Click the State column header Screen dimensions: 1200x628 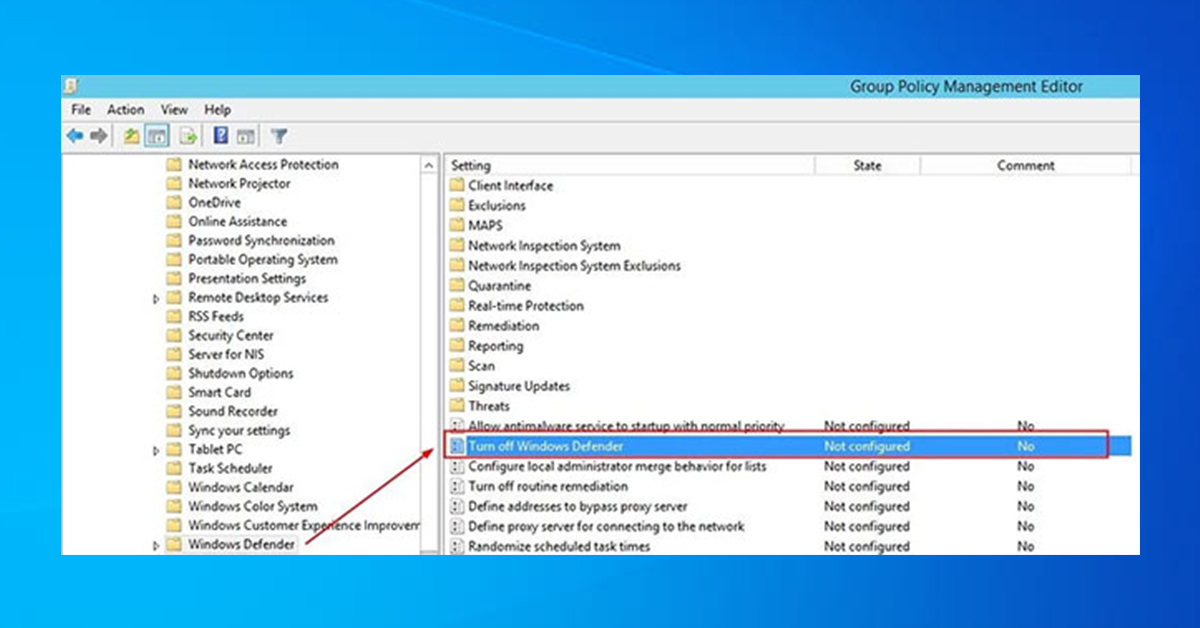coord(867,165)
